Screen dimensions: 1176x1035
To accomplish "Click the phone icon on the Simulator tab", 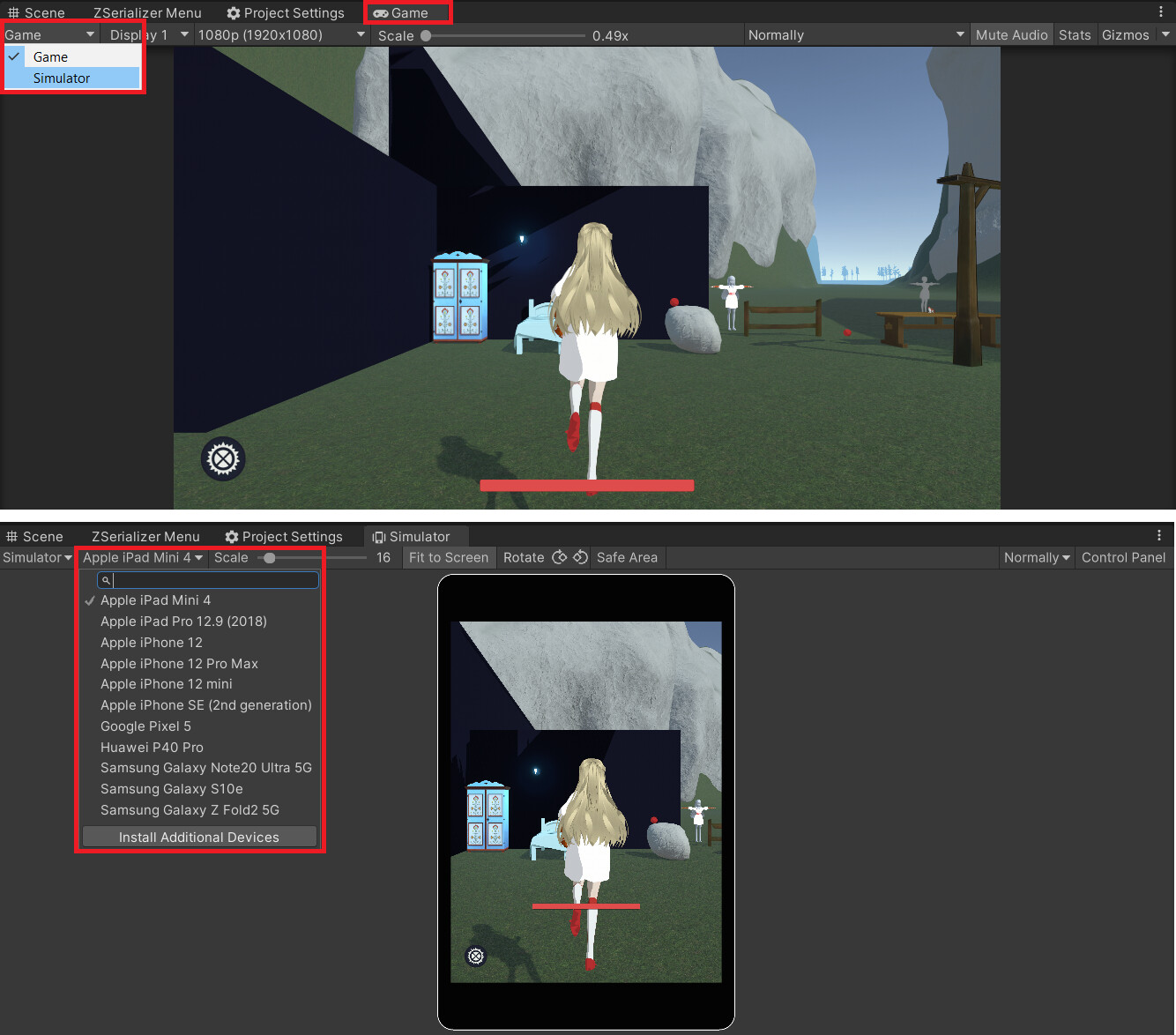I will click(x=379, y=536).
